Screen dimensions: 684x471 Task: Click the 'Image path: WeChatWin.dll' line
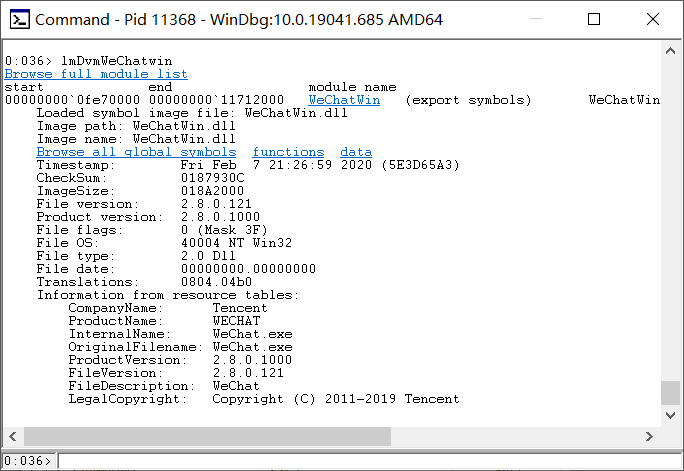coord(136,126)
